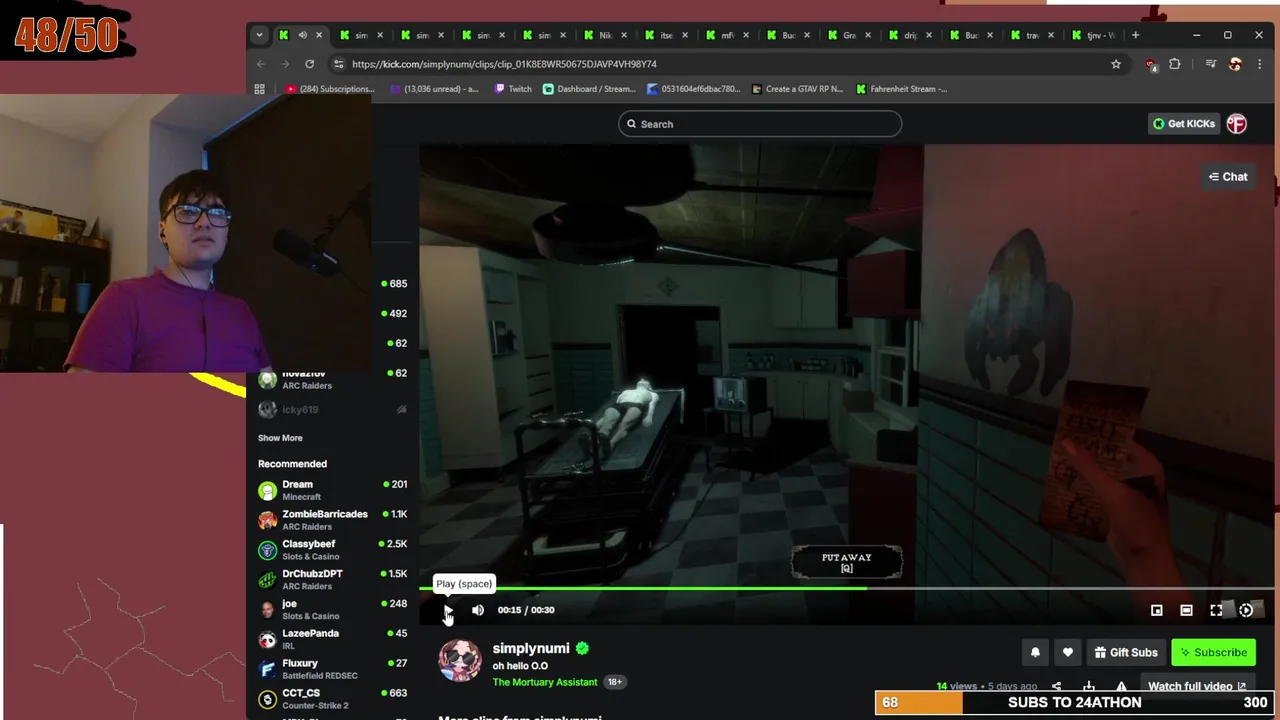
Task: Open browser media controls icon
Action: click(1210, 64)
